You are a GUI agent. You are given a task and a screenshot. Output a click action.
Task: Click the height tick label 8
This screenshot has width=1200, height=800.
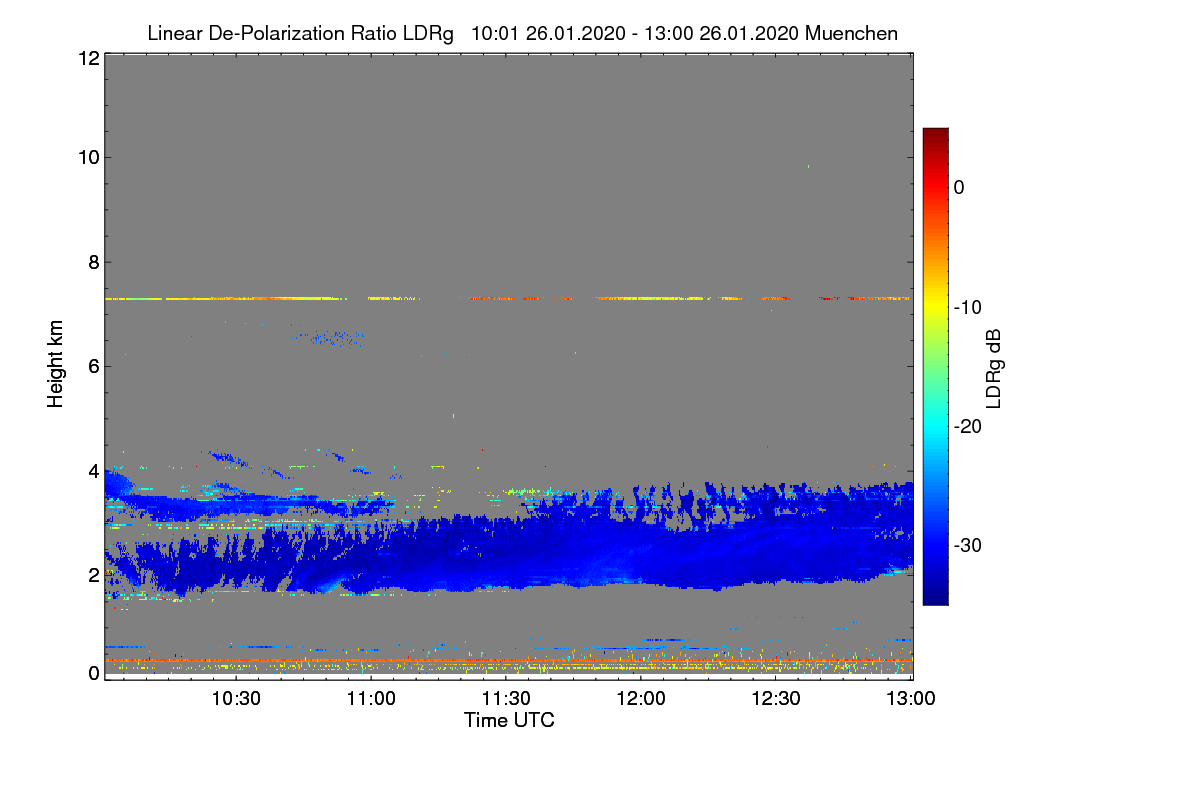[x=92, y=262]
